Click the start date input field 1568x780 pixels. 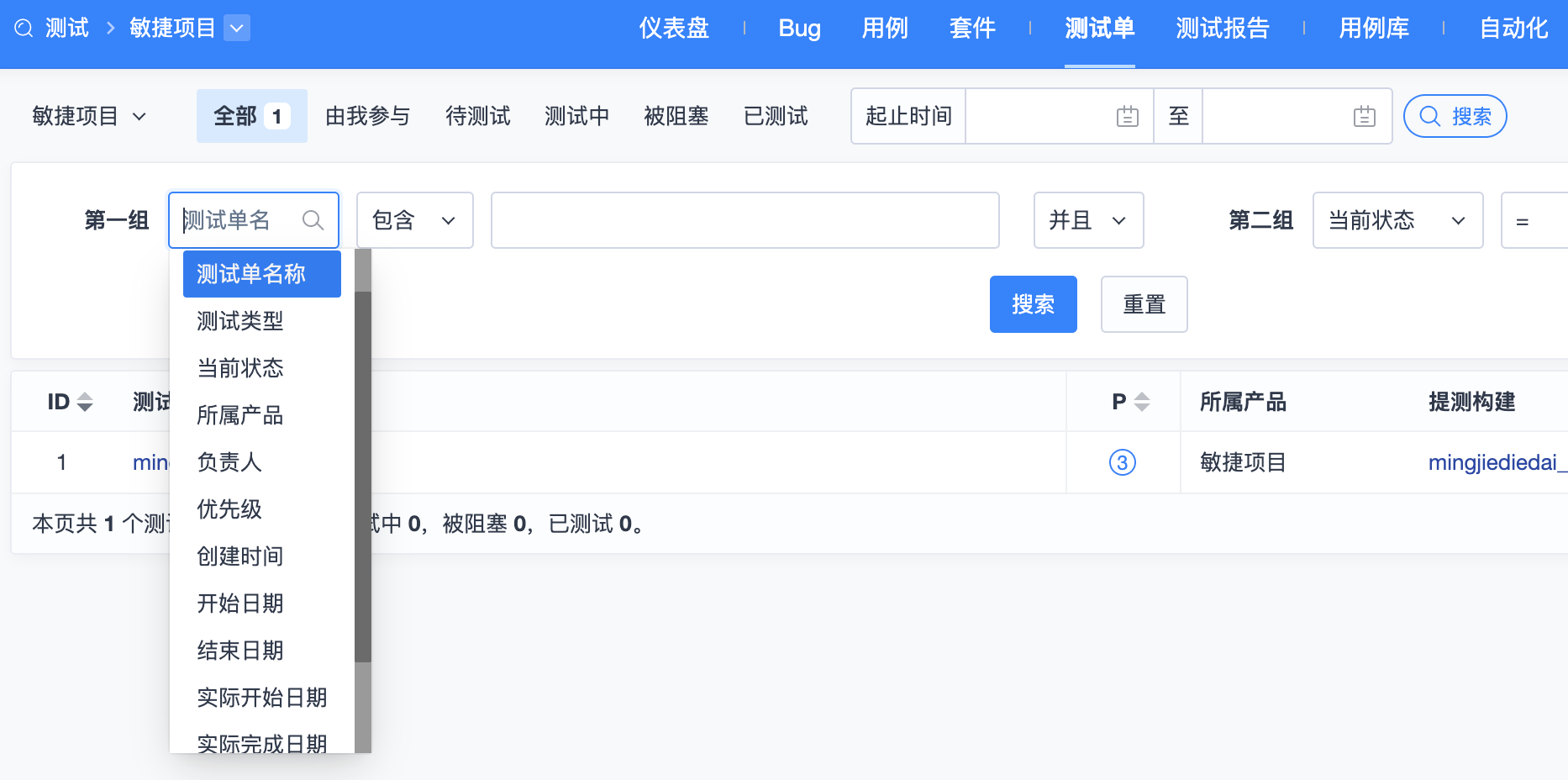tap(1059, 116)
